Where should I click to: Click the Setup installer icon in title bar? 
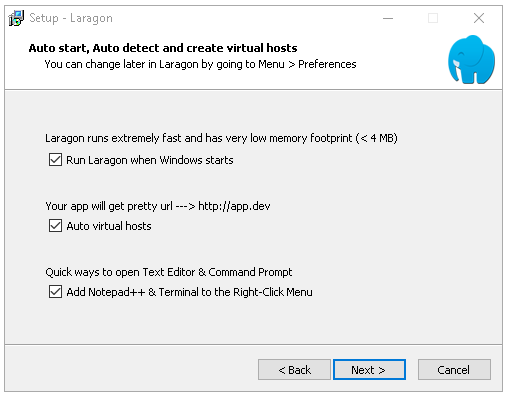point(16,18)
